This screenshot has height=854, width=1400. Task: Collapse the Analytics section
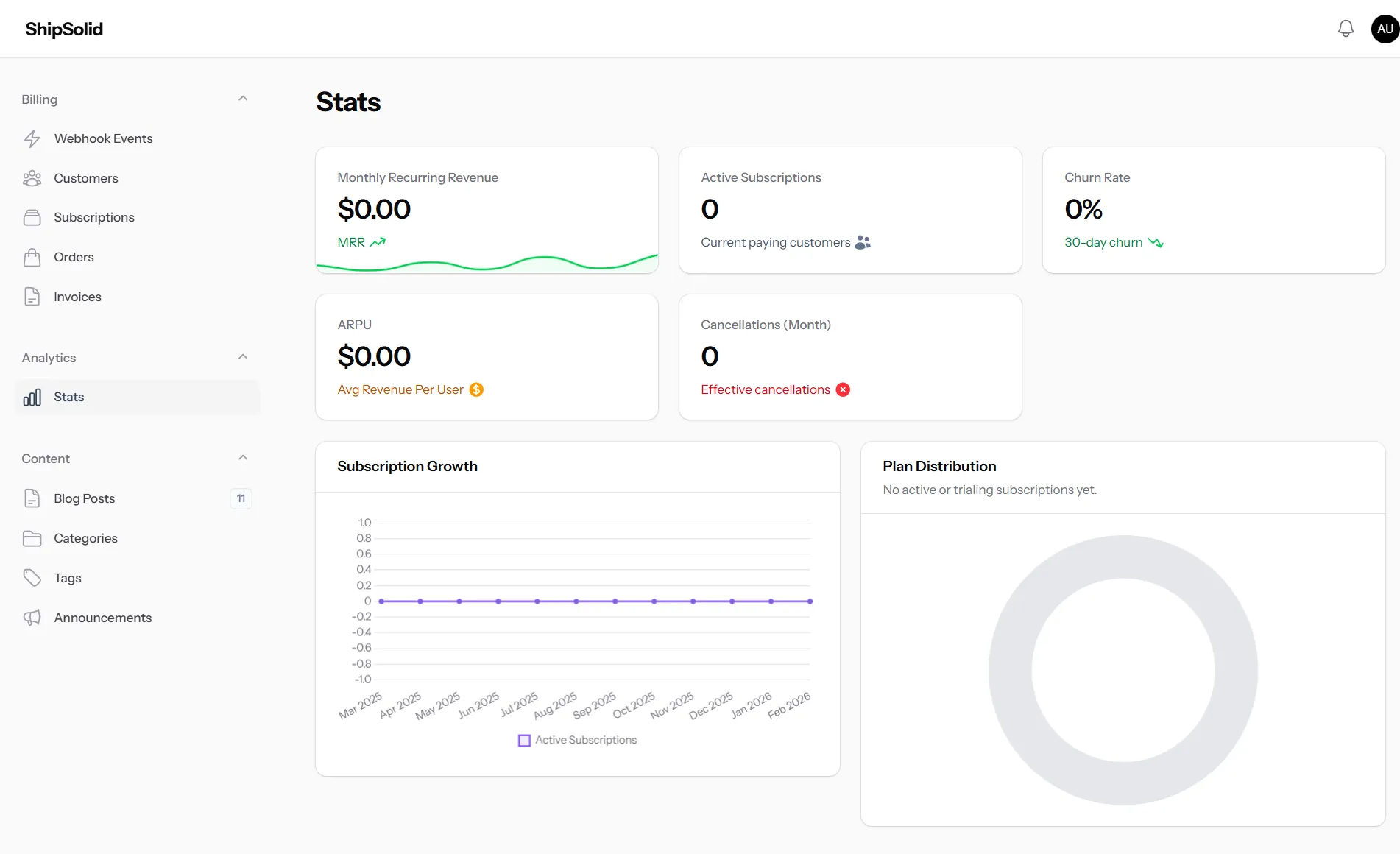coord(243,356)
